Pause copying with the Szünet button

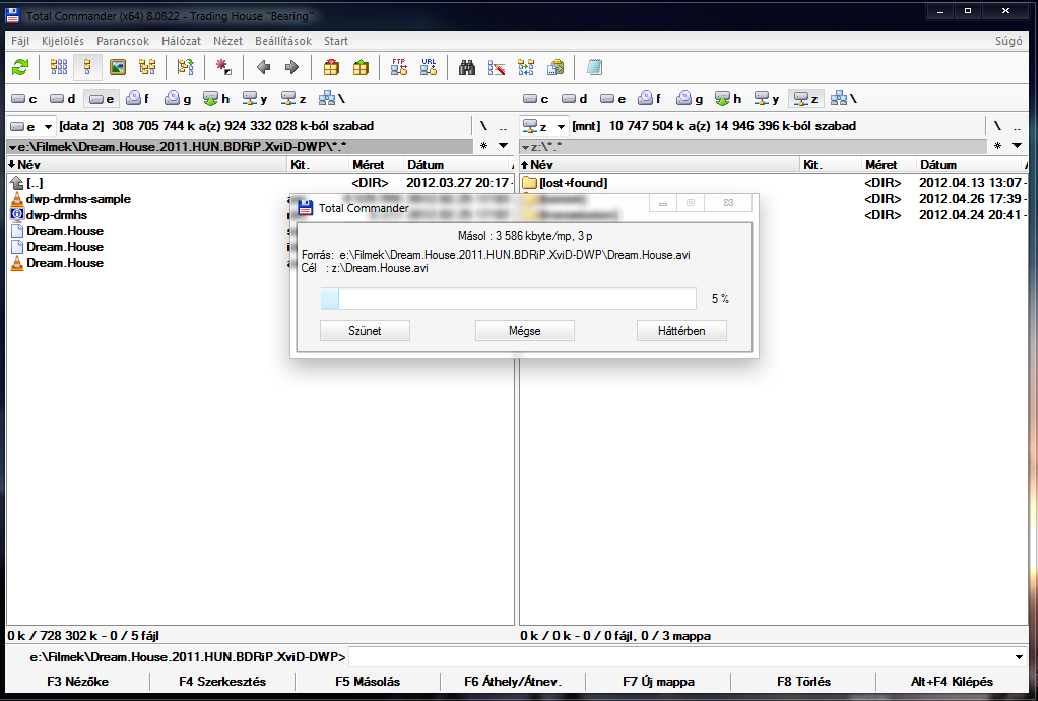pyautogui.click(x=365, y=330)
